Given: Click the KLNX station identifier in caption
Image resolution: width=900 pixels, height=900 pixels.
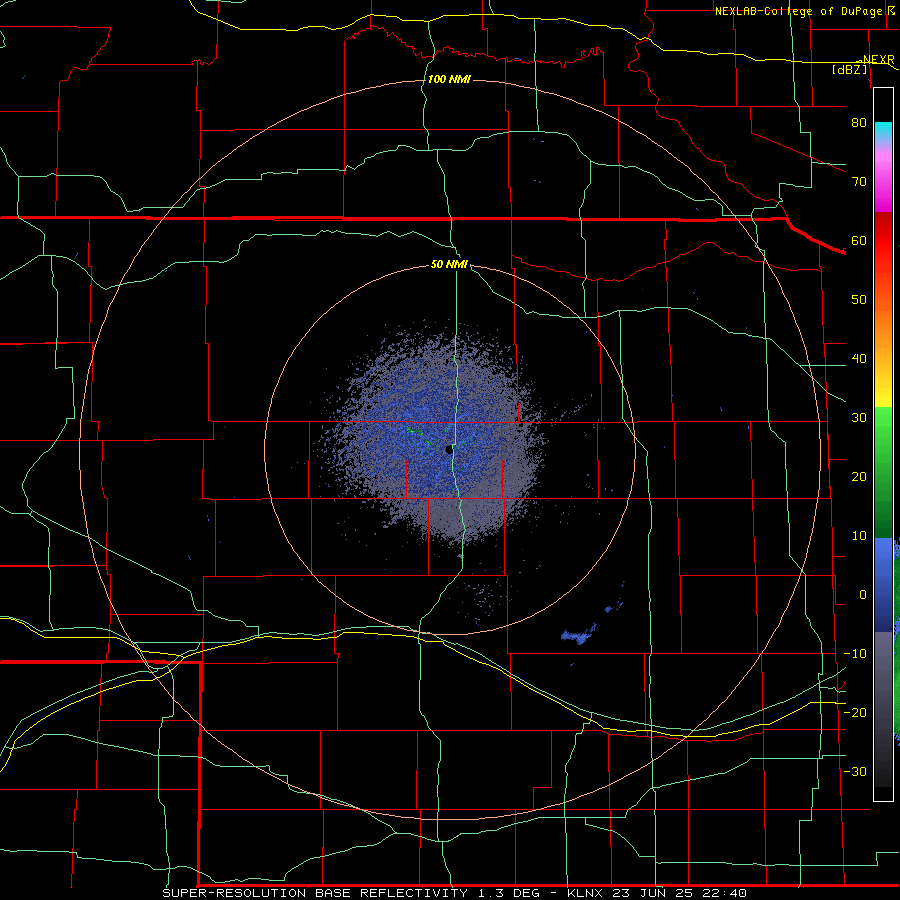Looking at the screenshot, I should [587, 893].
